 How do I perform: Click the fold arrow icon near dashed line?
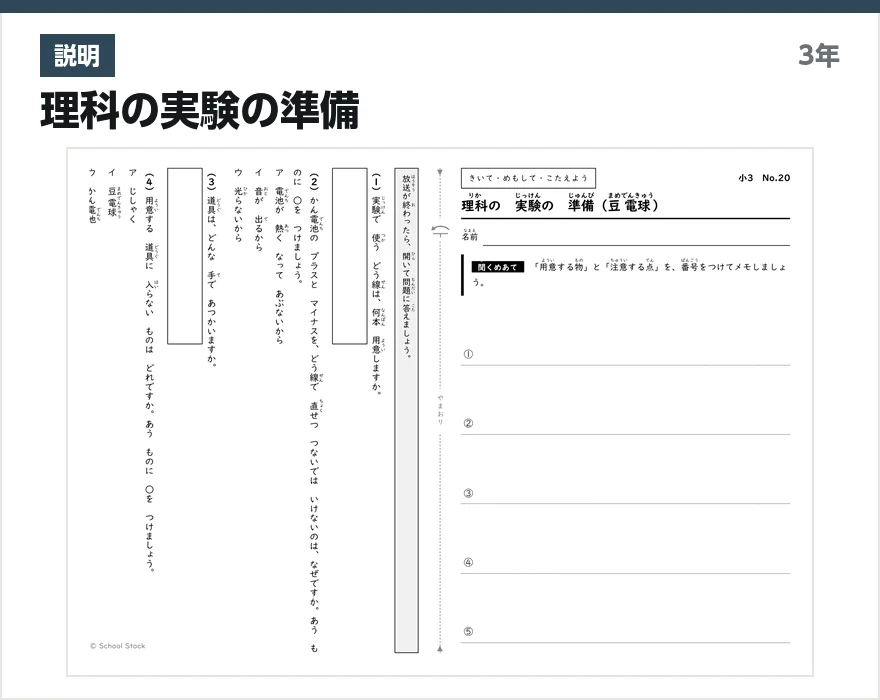(441, 231)
